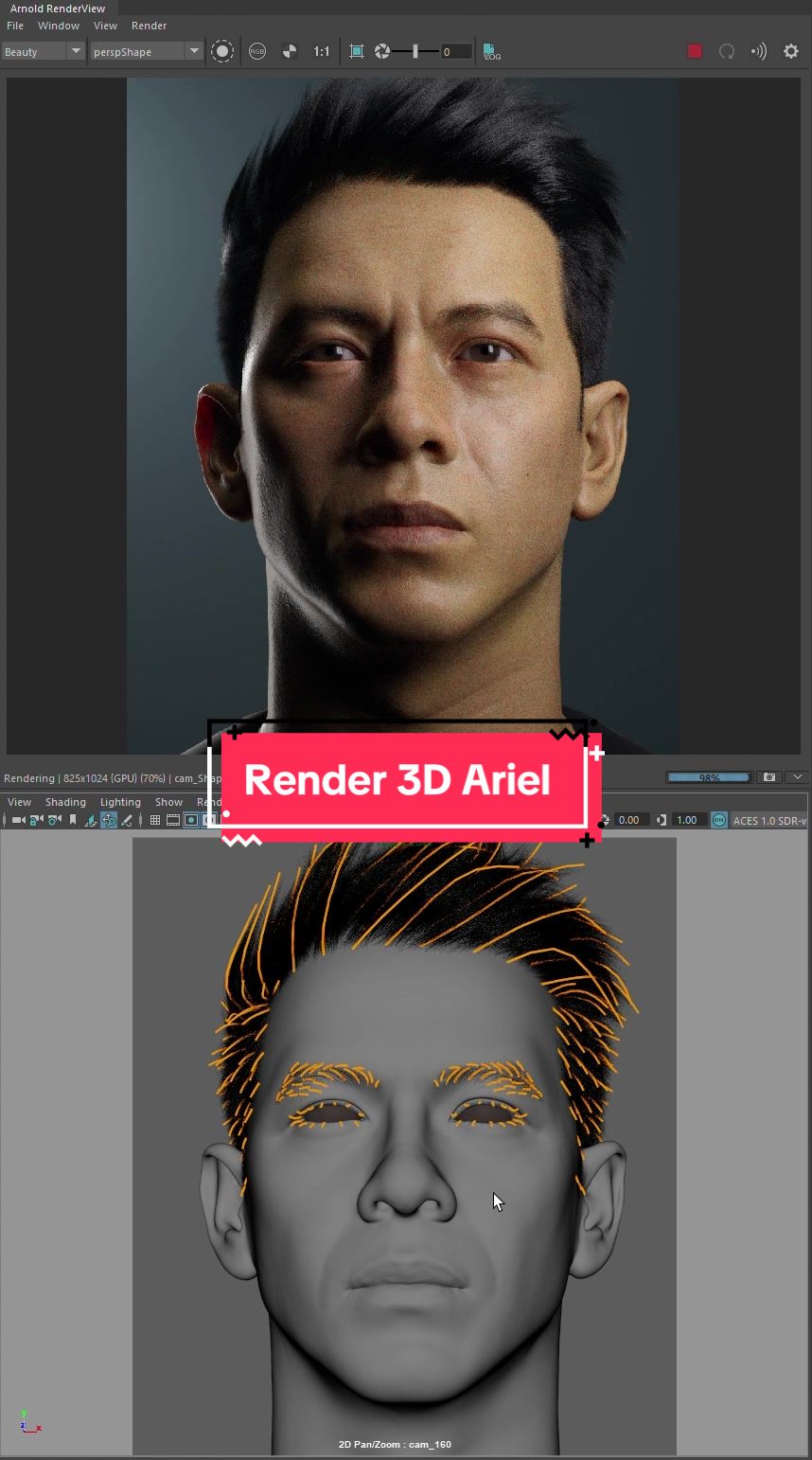Click the rendering status text in status bar
Viewport: 812px width, 1460px height.
coord(112,778)
